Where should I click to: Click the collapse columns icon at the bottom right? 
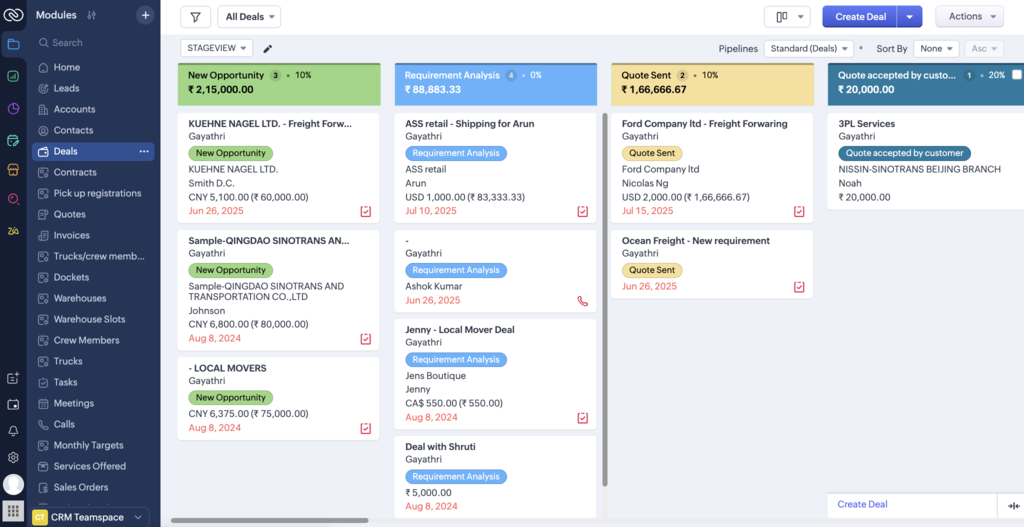[x=1014, y=505]
